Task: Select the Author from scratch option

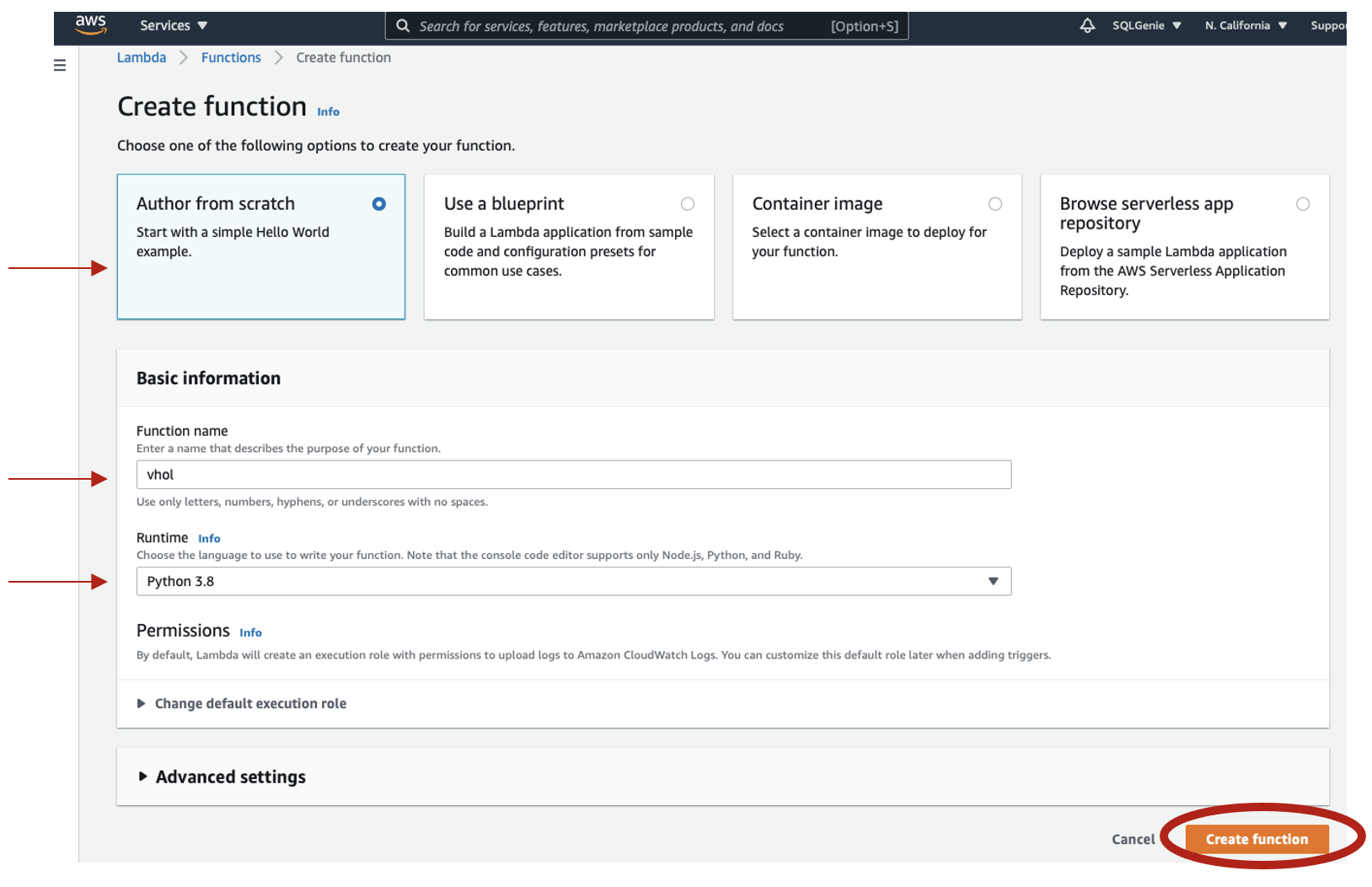Action: (x=378, y=204)
